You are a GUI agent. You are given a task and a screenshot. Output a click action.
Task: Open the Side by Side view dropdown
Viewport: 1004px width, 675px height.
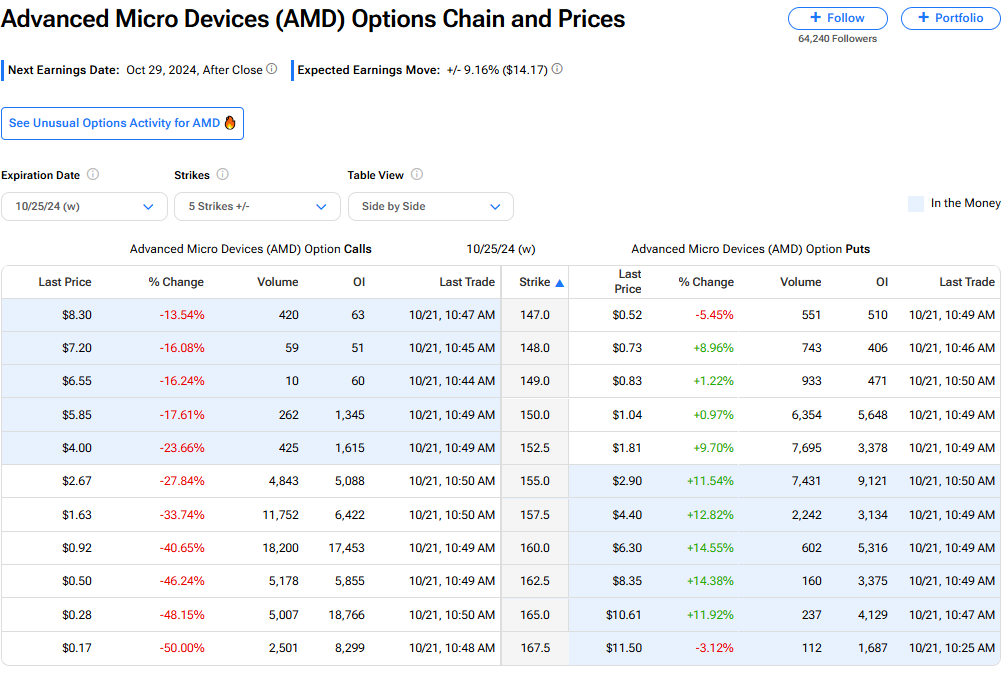tap(430, 206)
